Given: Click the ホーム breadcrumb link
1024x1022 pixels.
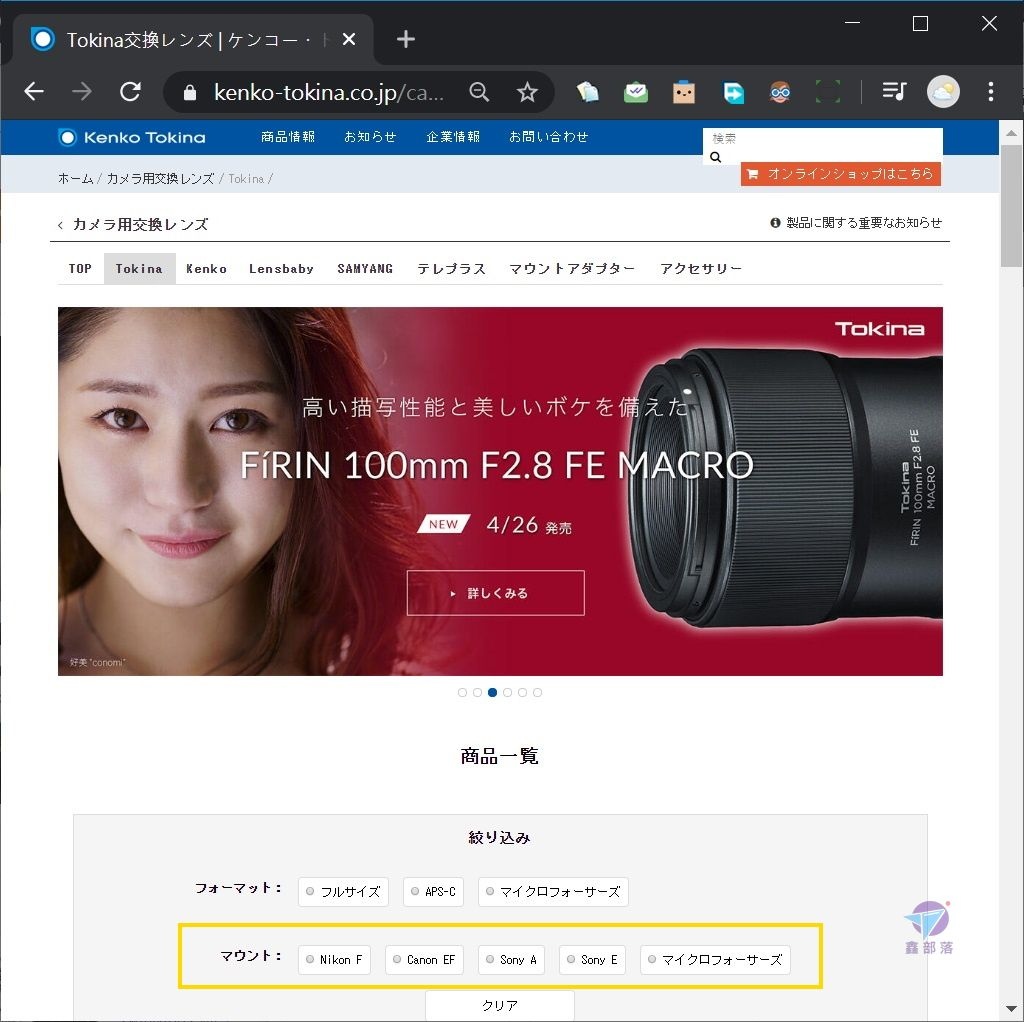Looking at the screenshot, I should (75, 178).
